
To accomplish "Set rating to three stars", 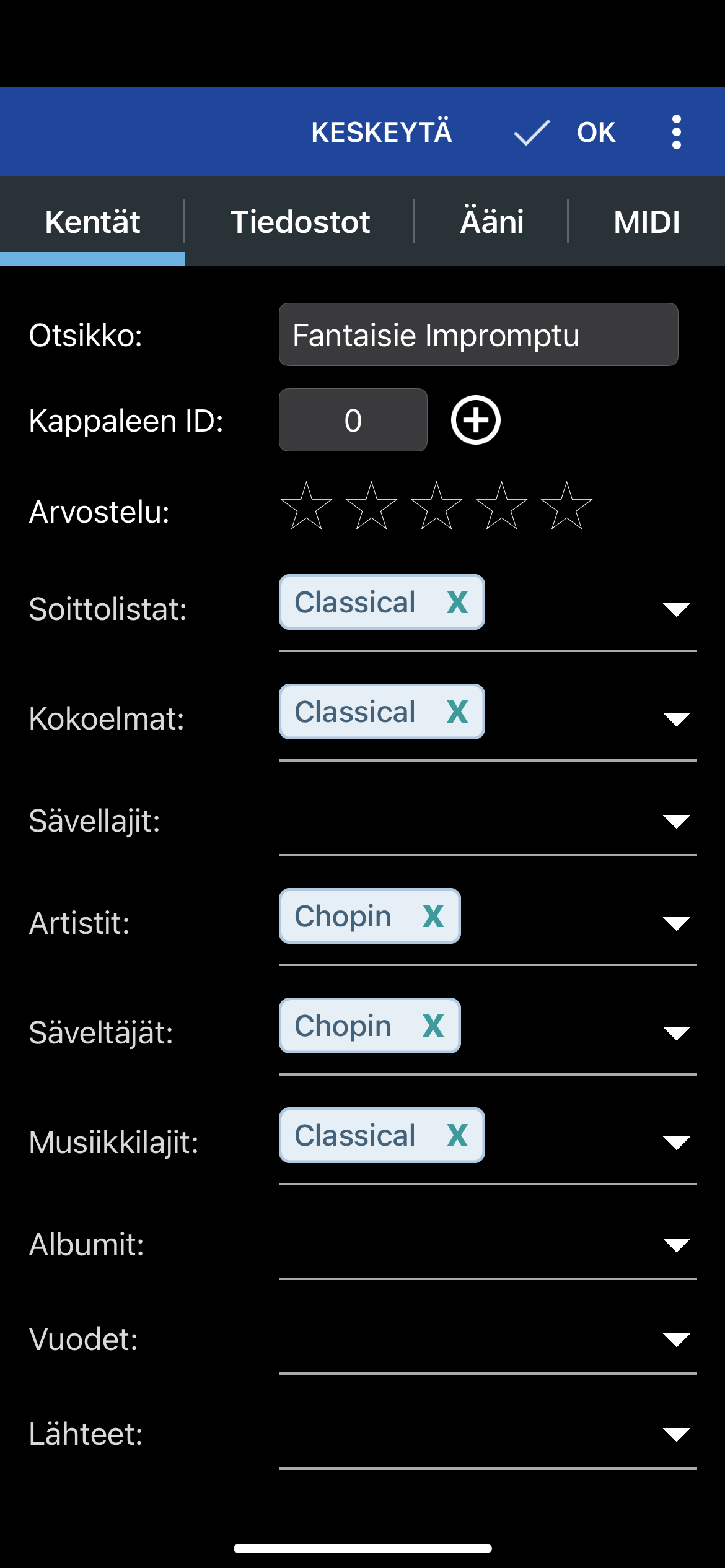I will coord(436,506).
